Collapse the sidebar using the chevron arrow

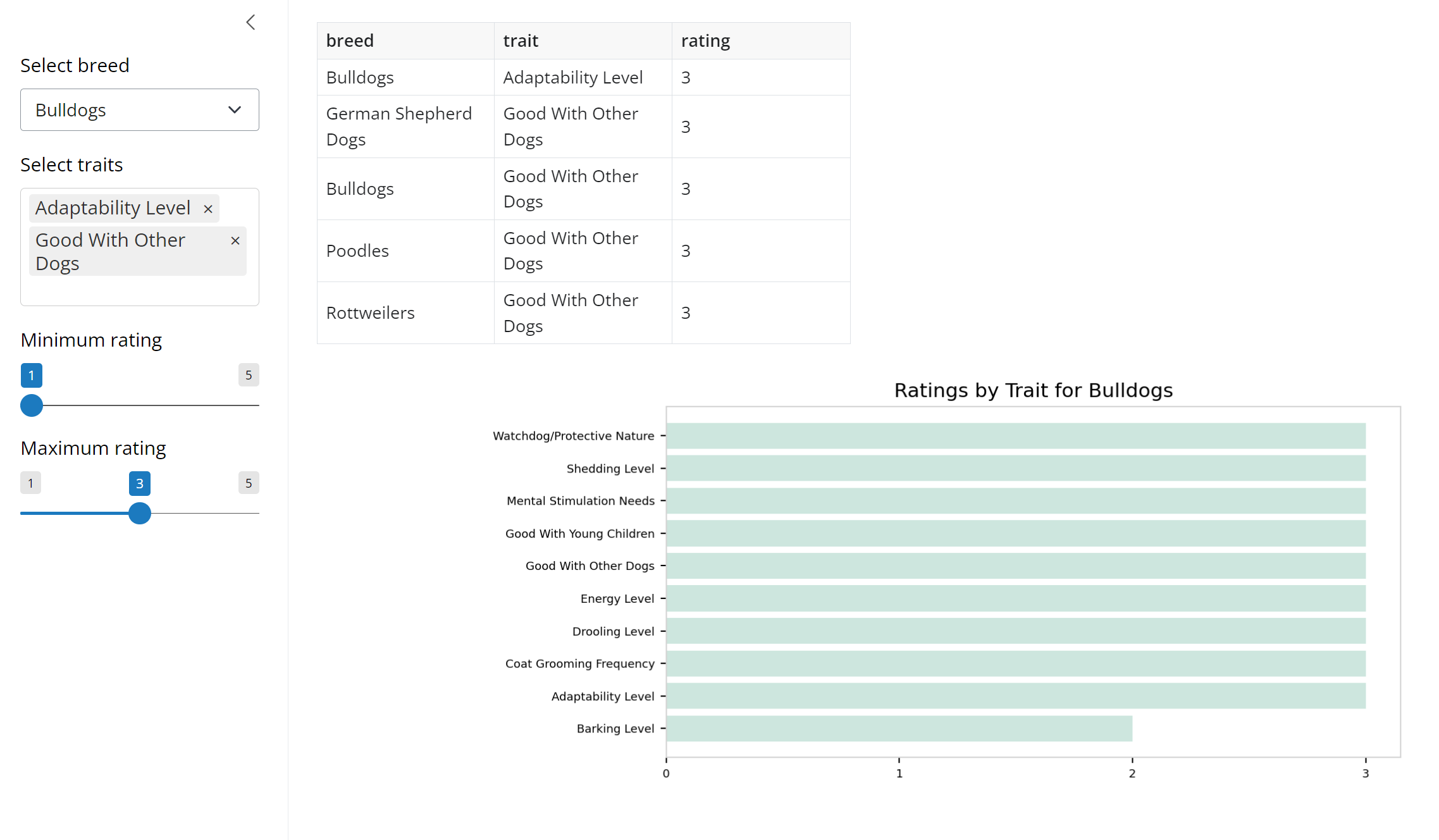coord(250,22)
